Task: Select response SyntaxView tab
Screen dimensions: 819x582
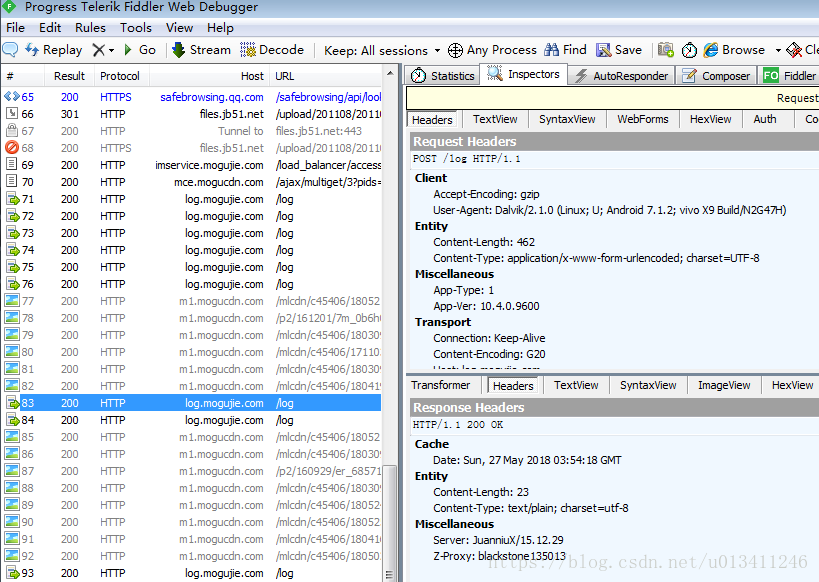Action: [x=648, y=385]
